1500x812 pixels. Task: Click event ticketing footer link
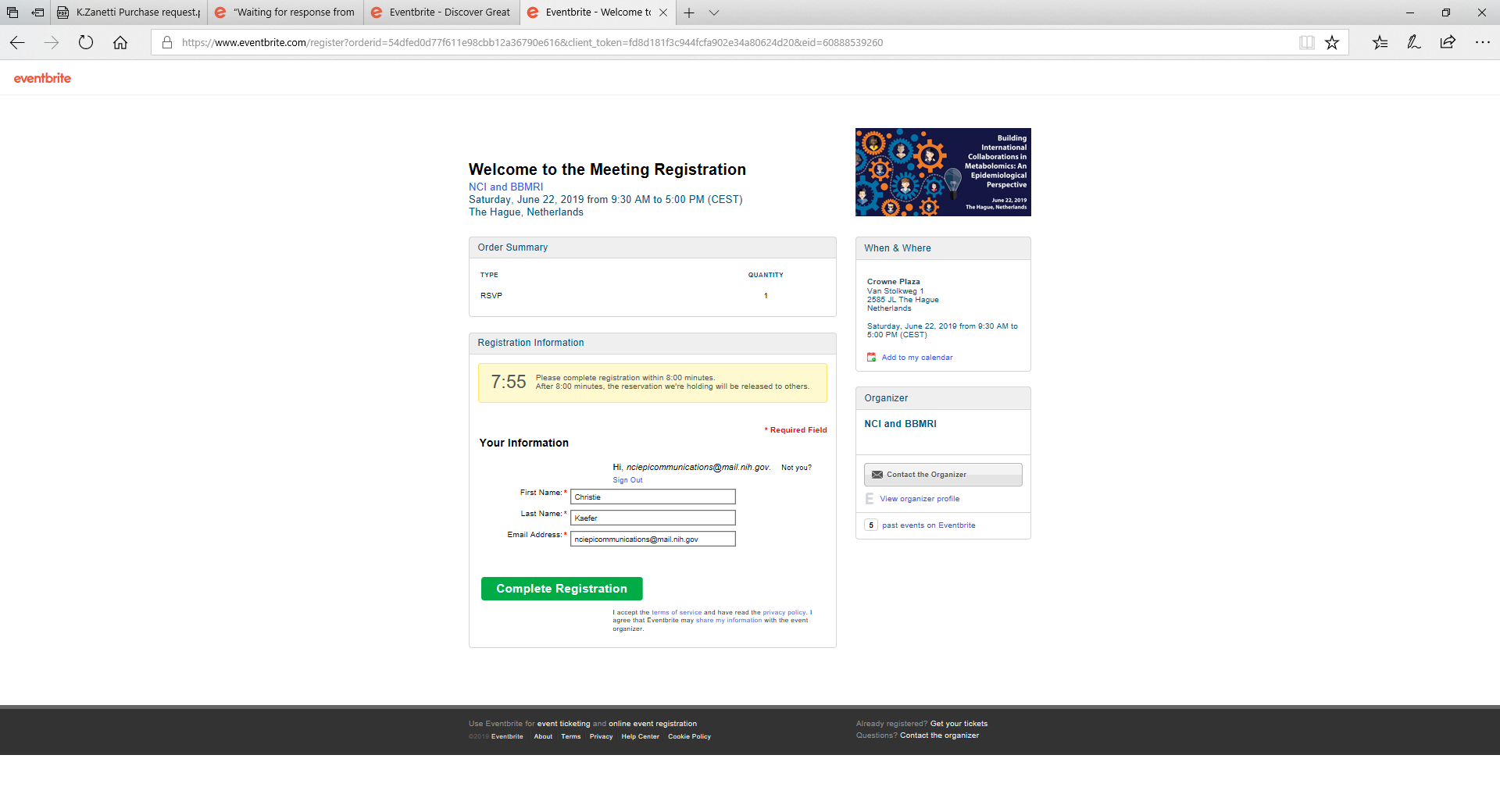point(563,724)
